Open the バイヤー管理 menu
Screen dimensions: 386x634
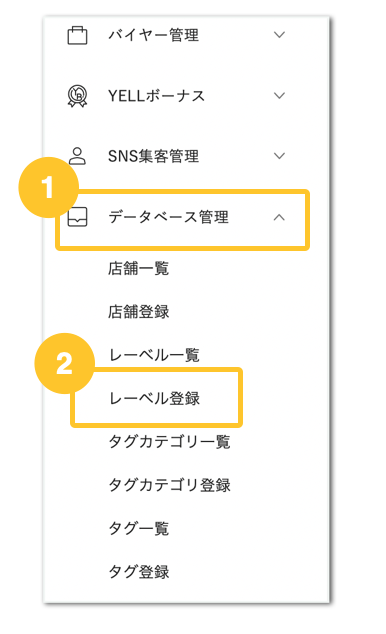pos(154,35)
